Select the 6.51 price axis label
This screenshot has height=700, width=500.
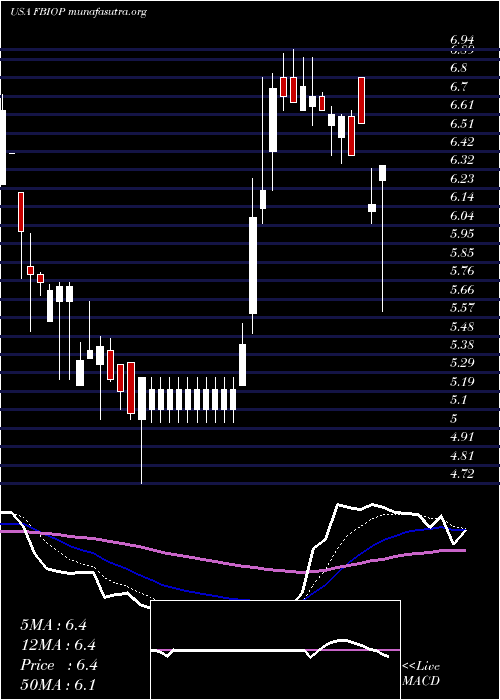[x=461, y=124]
